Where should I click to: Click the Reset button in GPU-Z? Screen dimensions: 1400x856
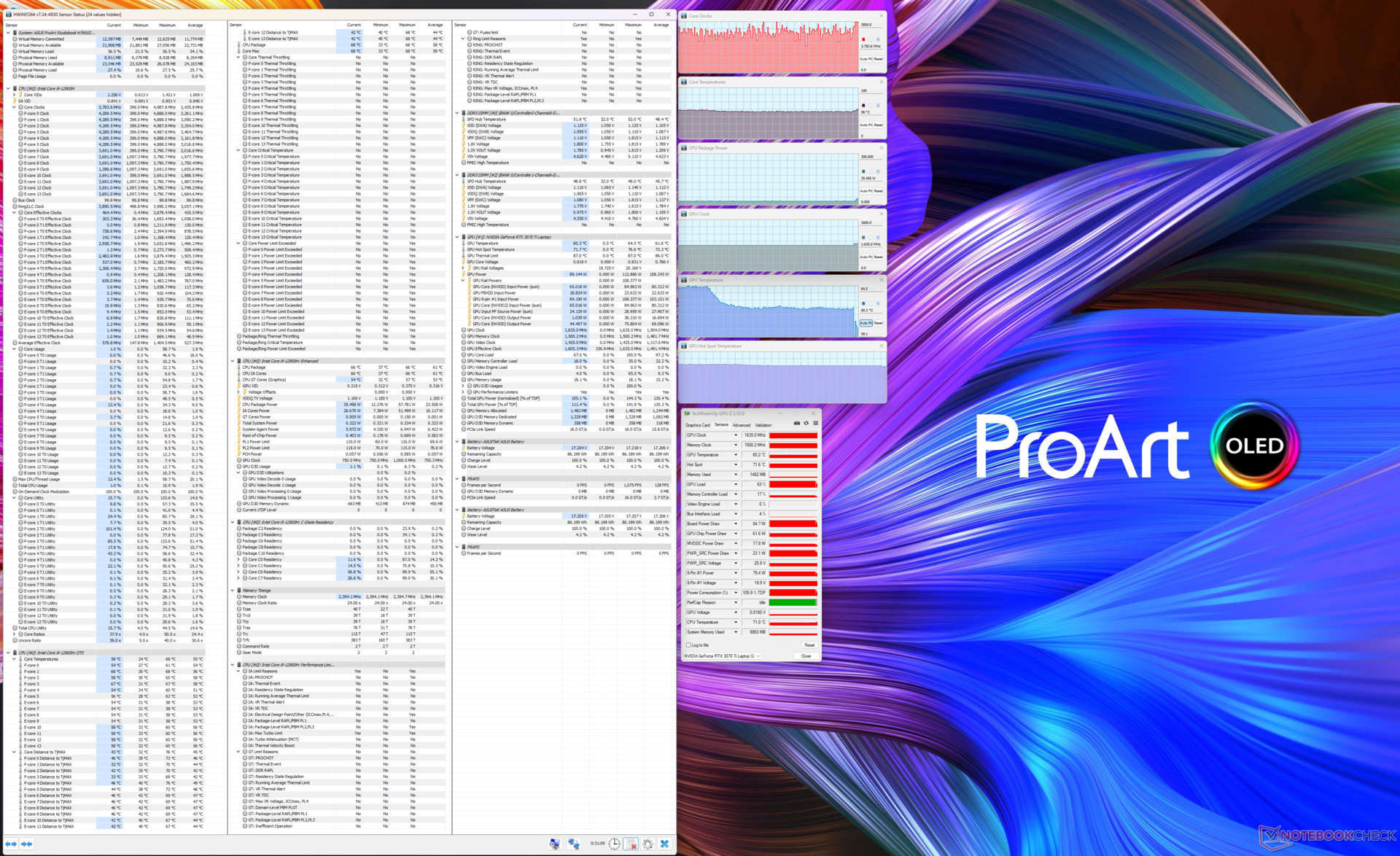point(809,645)
